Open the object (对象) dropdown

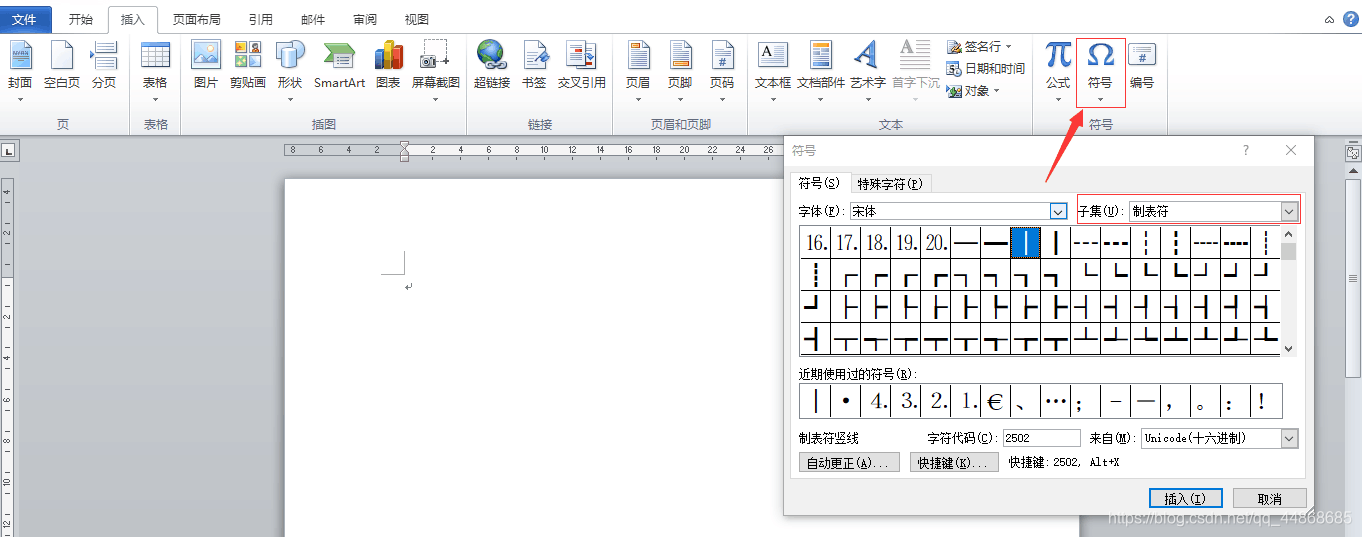click(997, 90)
